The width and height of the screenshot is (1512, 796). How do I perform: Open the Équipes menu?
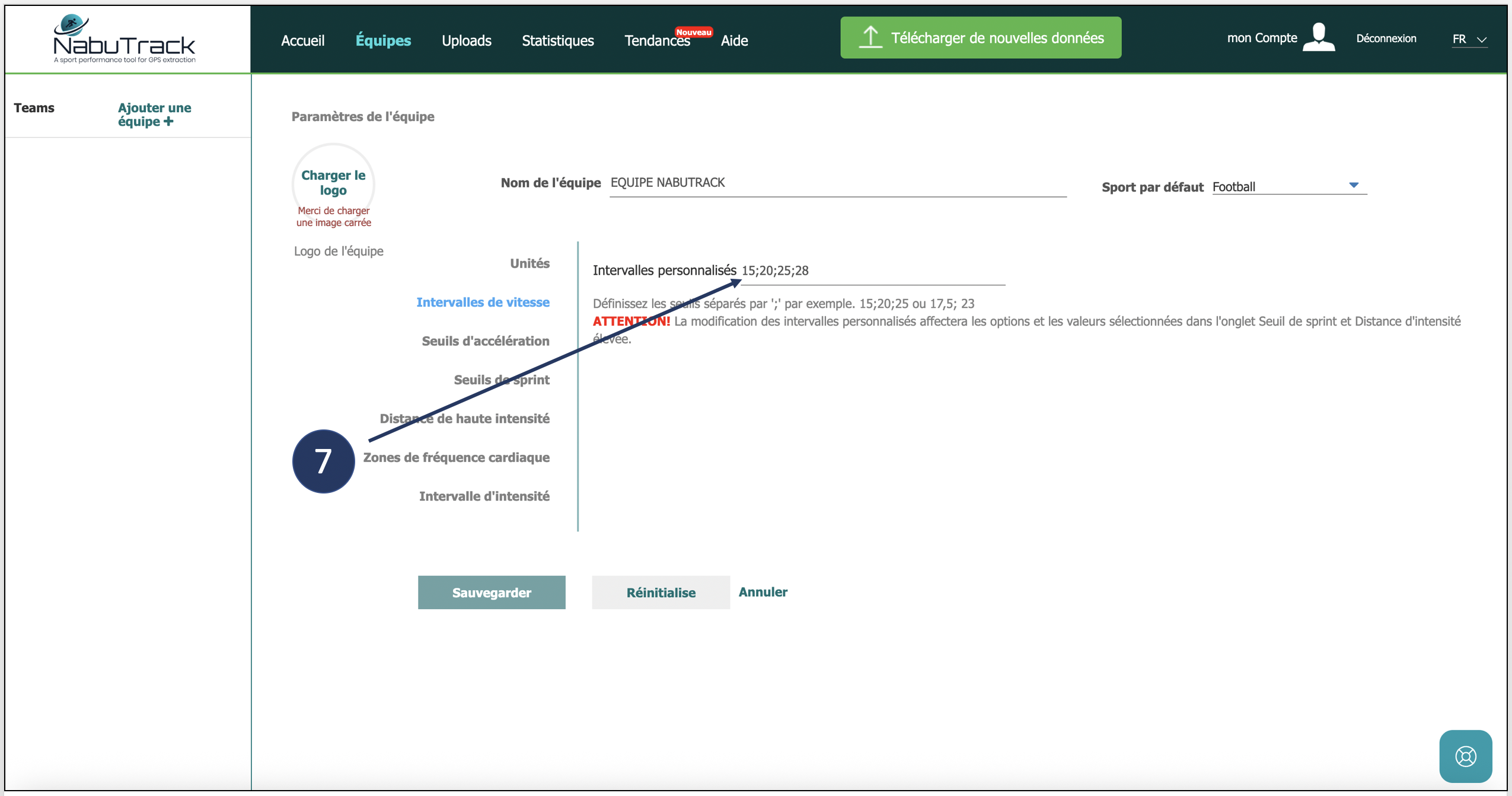pos(383,40)
